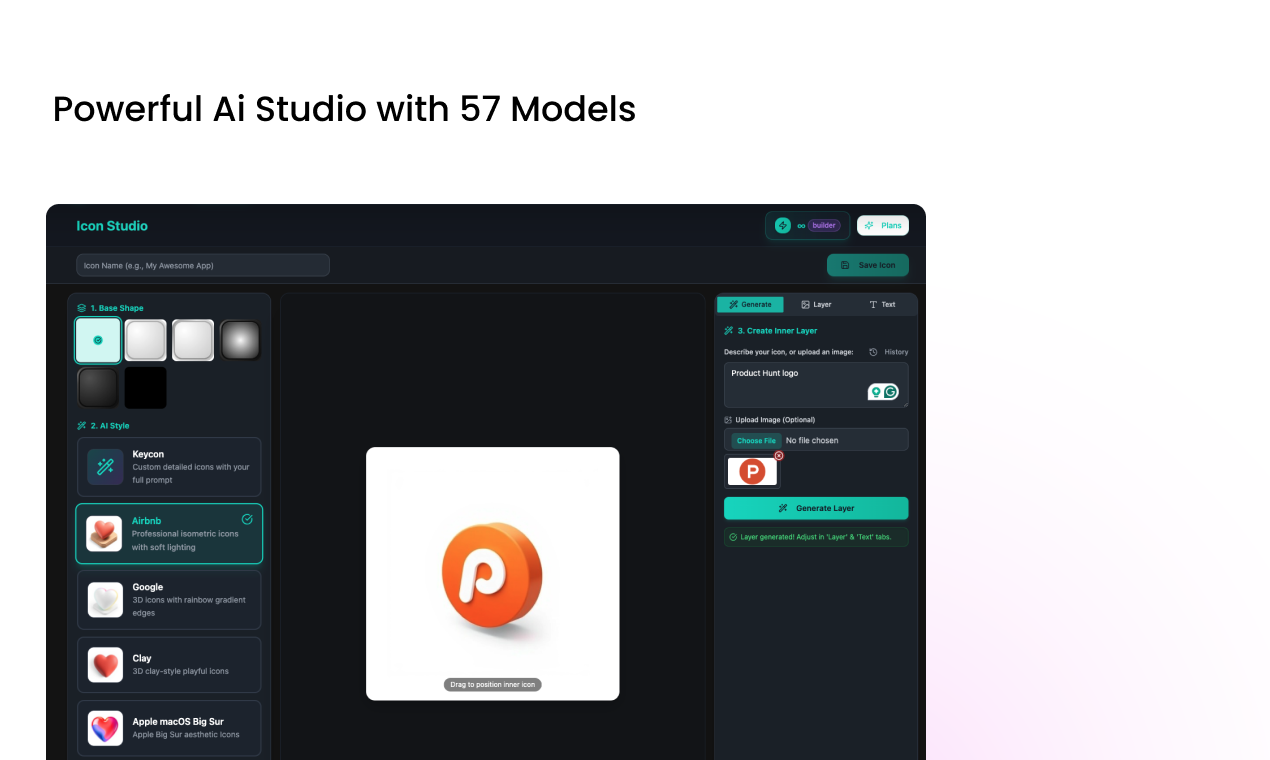Click the Create Inner Layer wand icon
The height and width of the screenshot is (760, 1270).
(x=729, y=330)
